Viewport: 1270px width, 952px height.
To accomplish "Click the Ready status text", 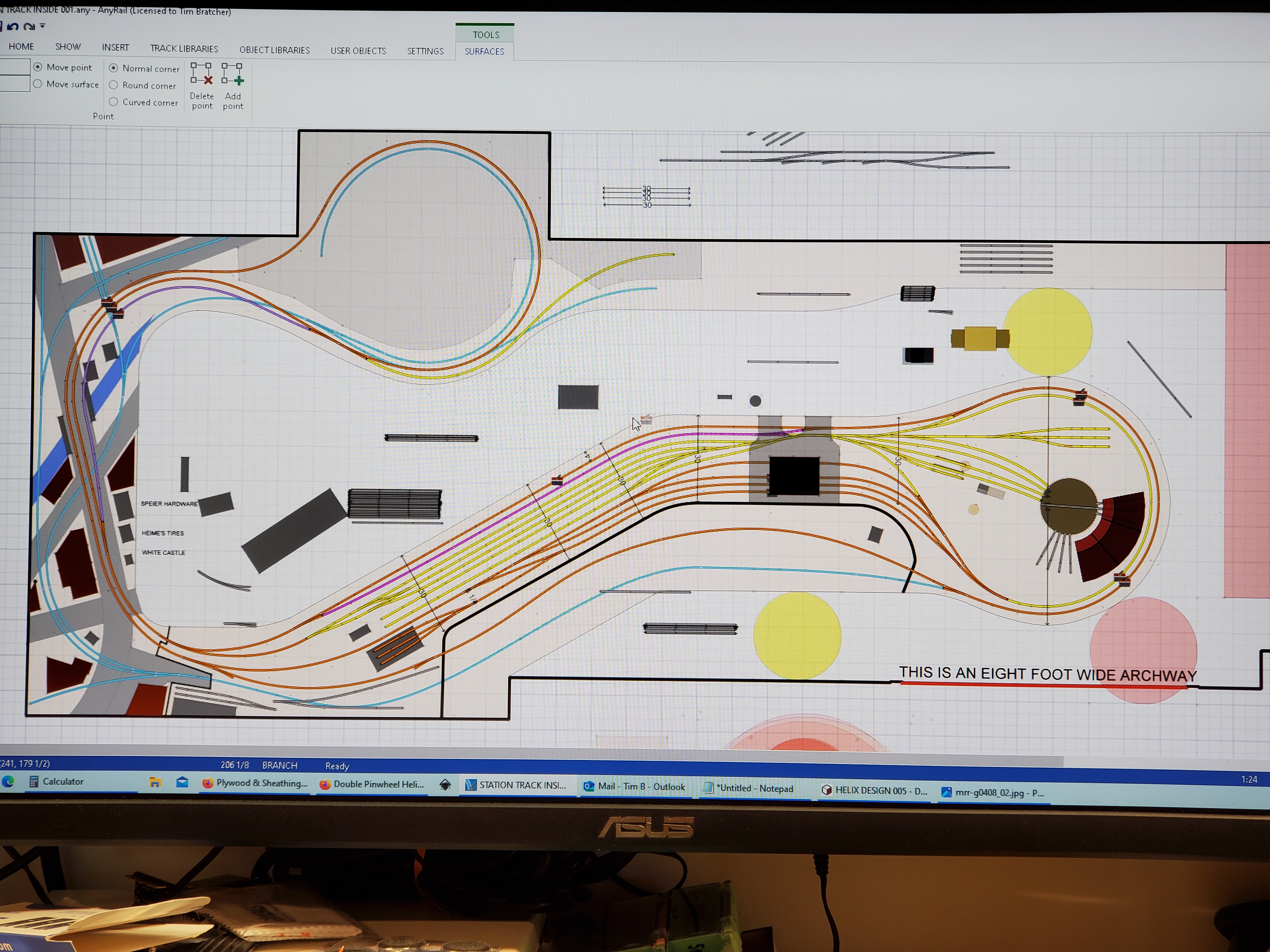I will pyautogui.click(x=337, y=766).
